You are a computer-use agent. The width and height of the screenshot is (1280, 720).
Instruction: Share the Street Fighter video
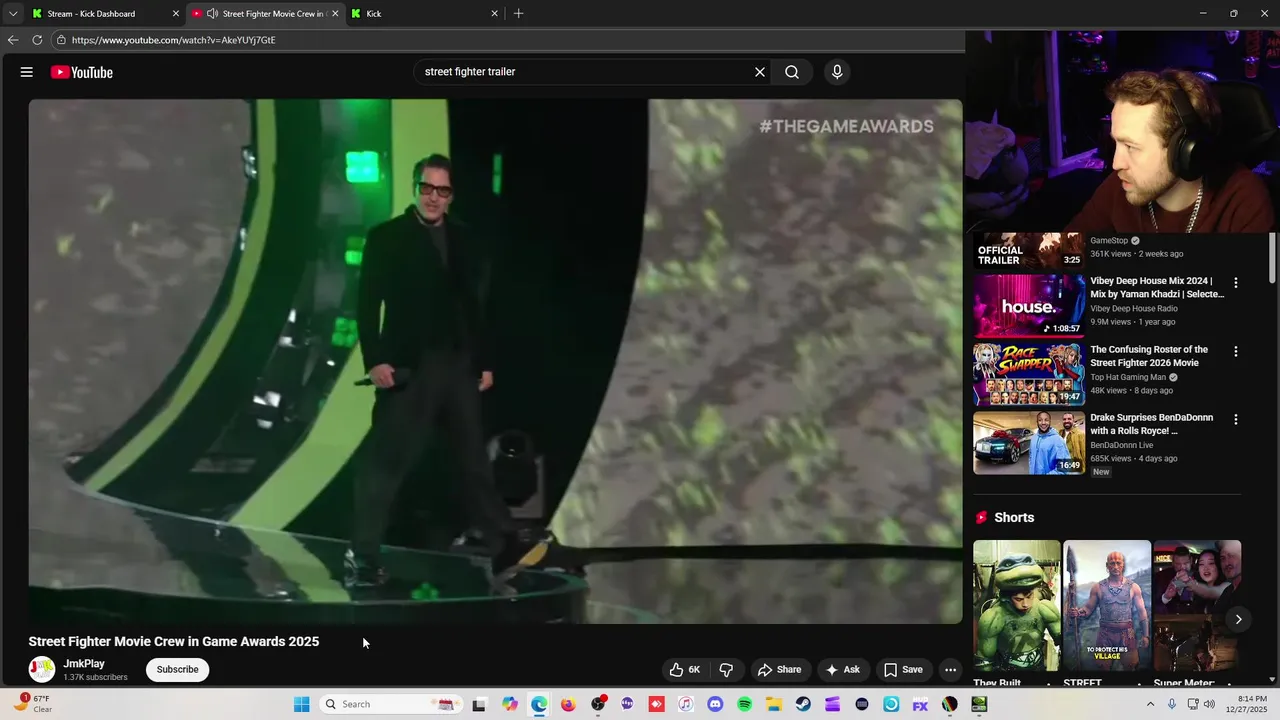779,670
